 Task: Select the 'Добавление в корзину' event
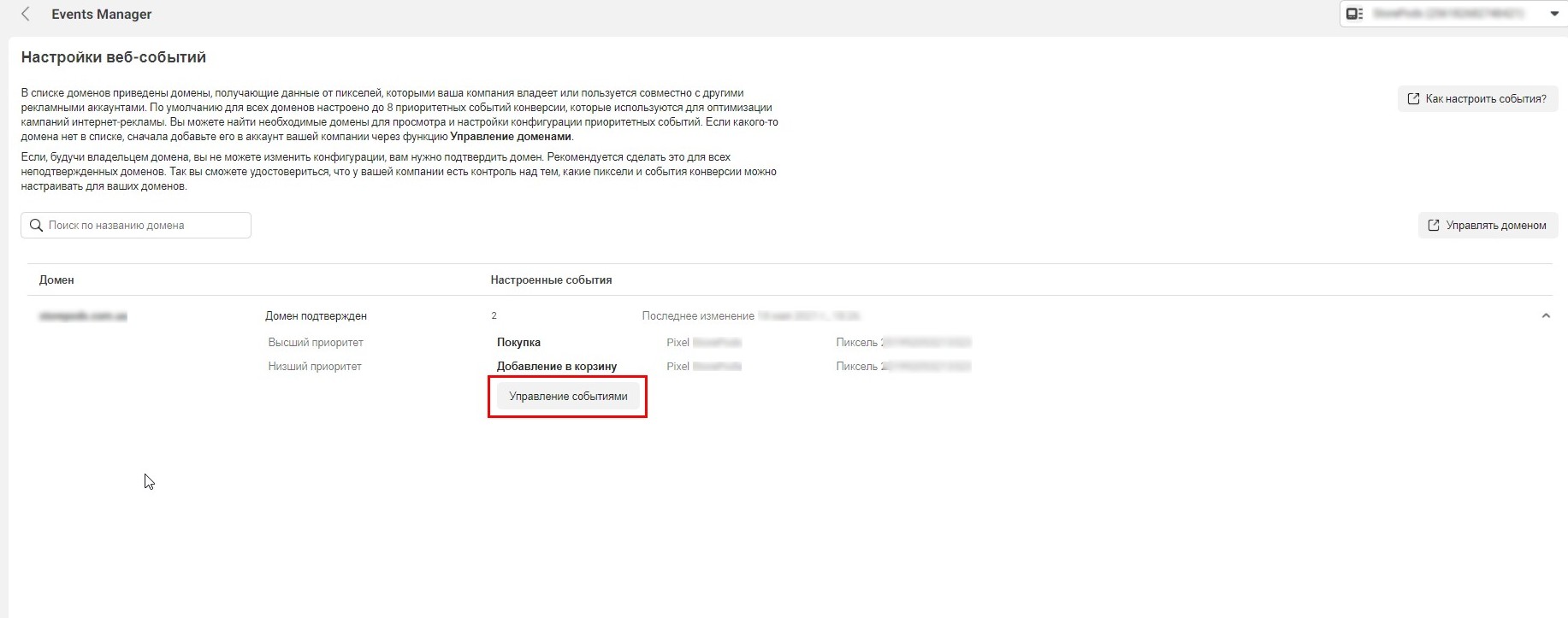(x=557, y=367)
